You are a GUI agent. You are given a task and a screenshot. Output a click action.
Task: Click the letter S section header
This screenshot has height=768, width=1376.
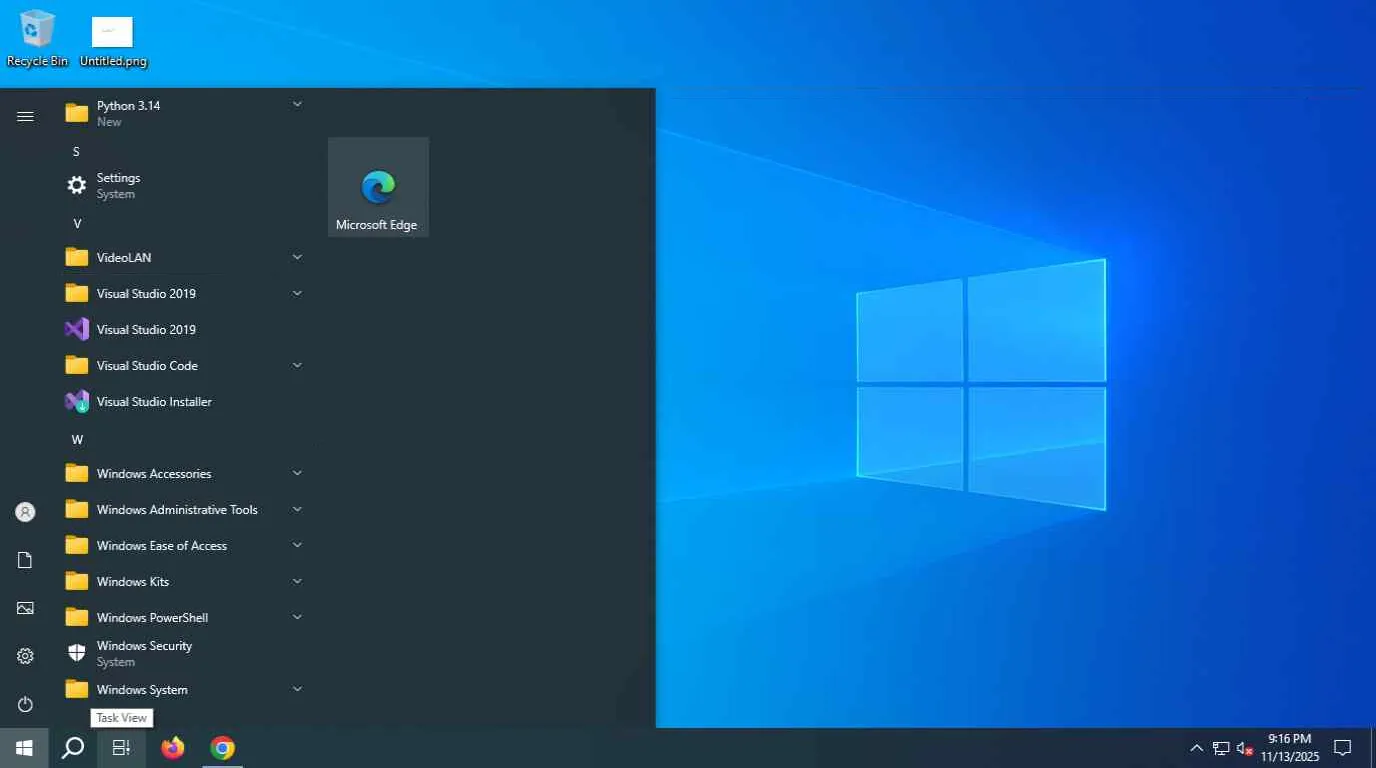[x=76, y=151]
